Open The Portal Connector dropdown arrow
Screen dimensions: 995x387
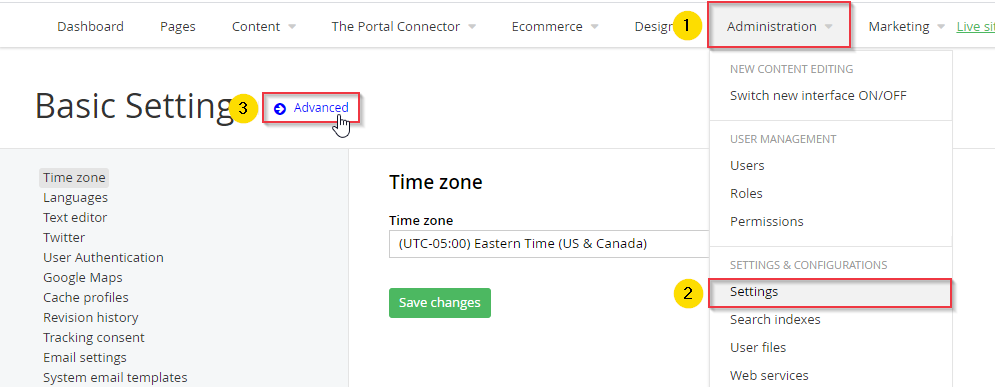[472, 27]
